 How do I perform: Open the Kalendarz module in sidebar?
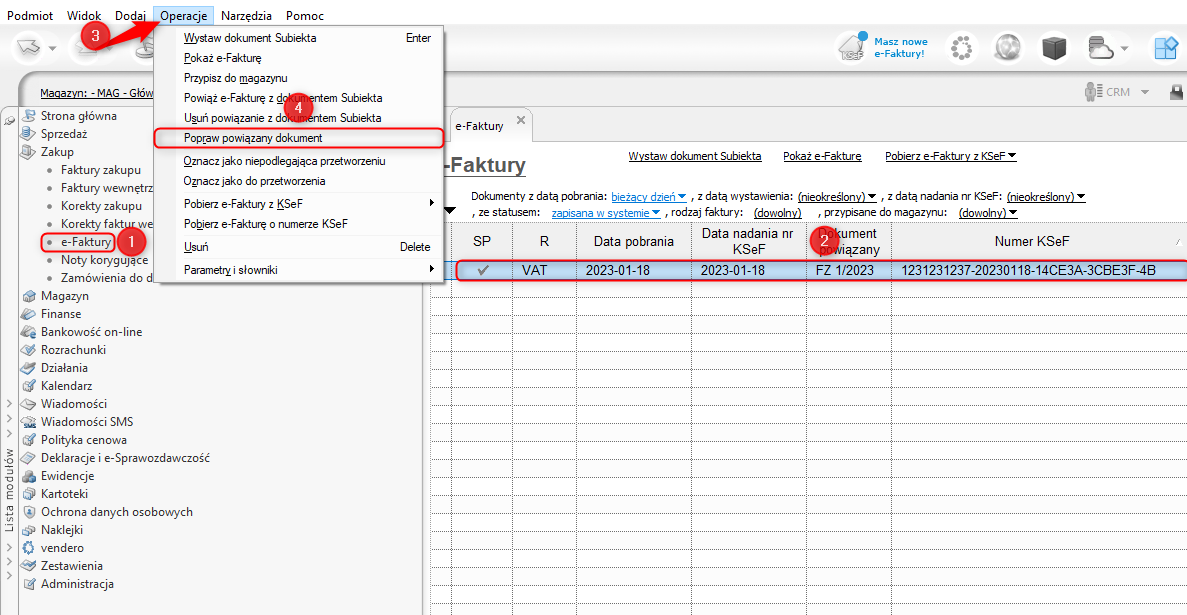(66, 386)
